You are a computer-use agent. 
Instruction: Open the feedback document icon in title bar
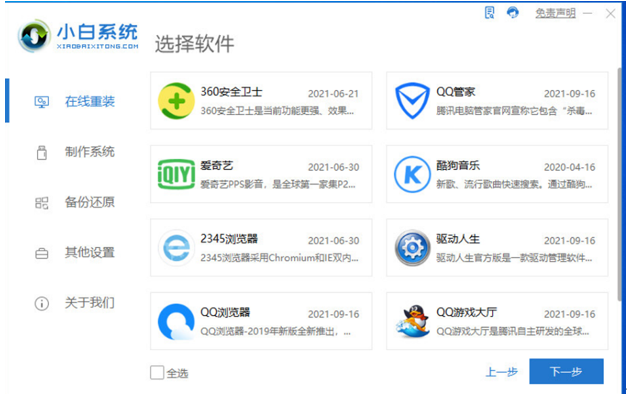pos(489,13)
